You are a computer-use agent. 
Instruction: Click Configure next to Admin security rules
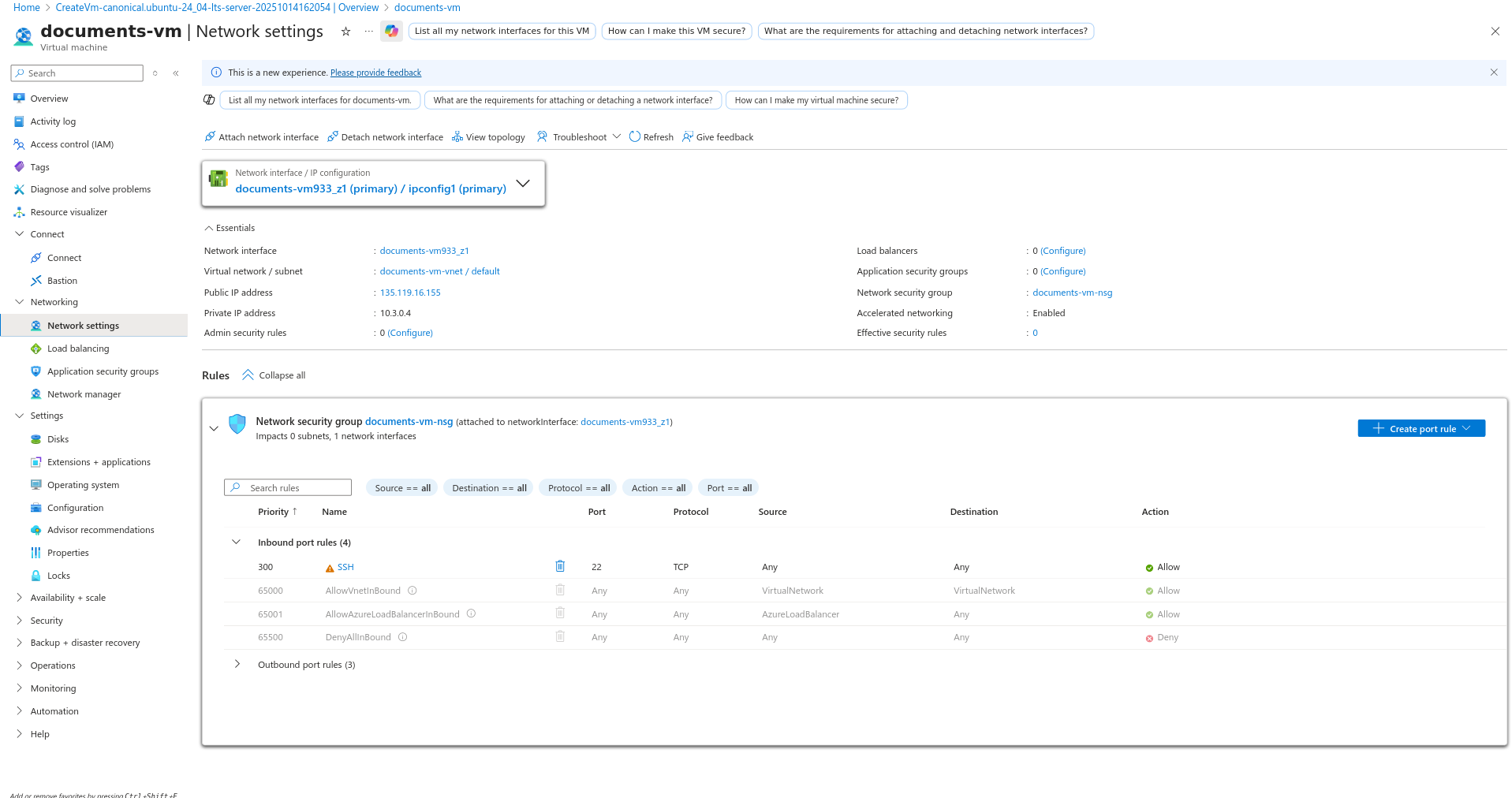[410, 333]
